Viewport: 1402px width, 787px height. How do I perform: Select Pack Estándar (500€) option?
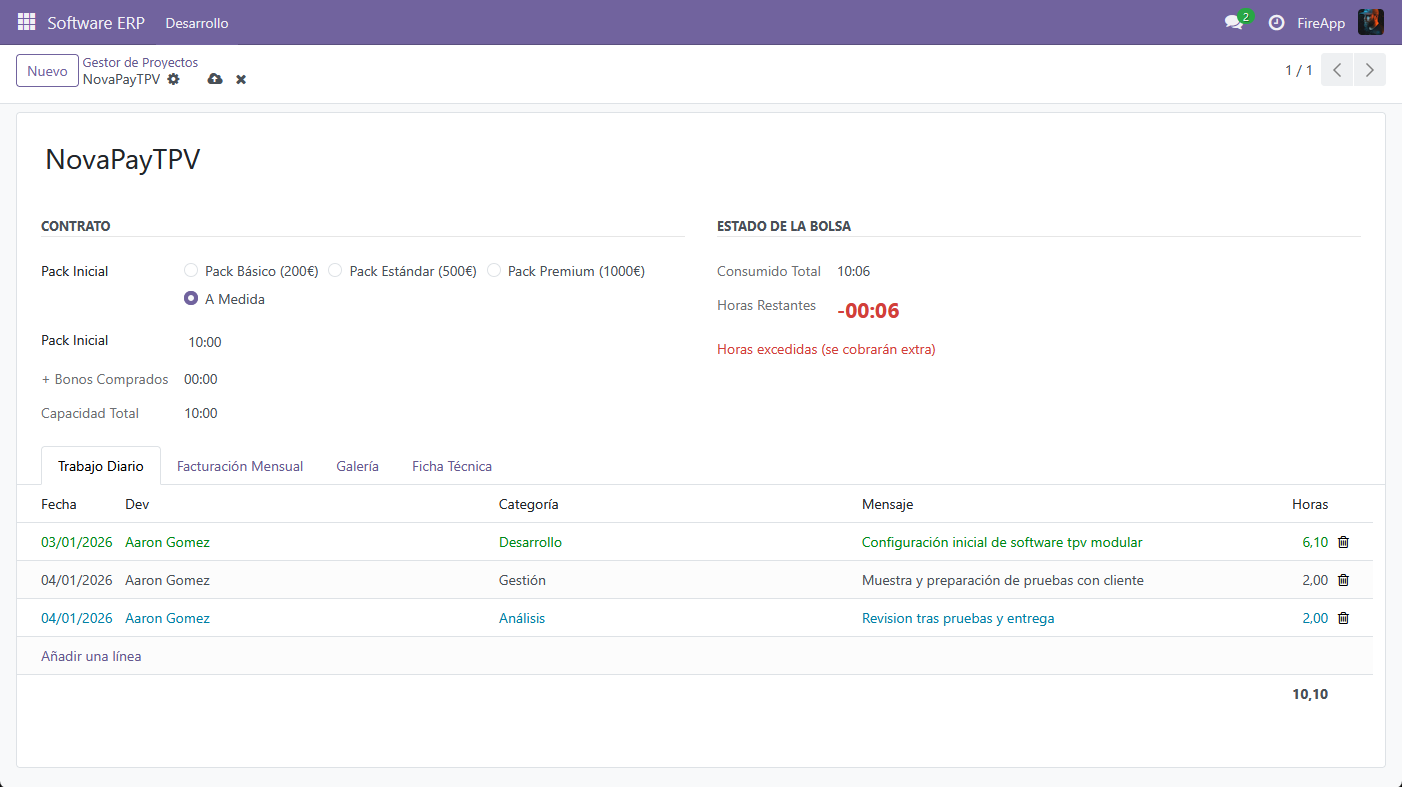(x=335, y=271)
